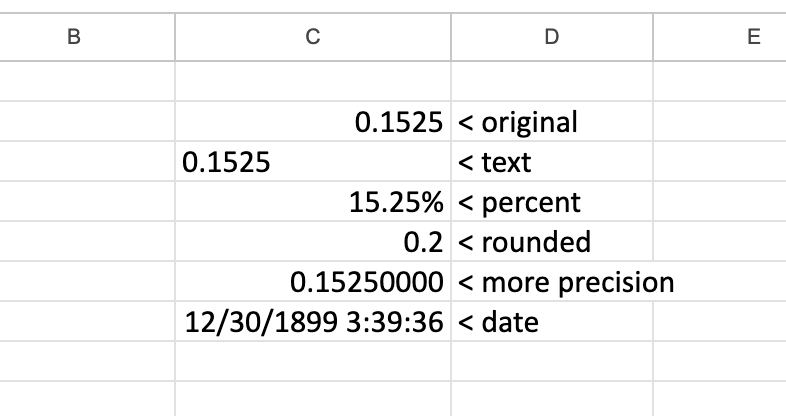This screenshot has height=416, width=786.
Task: Click the '< original' label cell
Action: pos(552,122)
